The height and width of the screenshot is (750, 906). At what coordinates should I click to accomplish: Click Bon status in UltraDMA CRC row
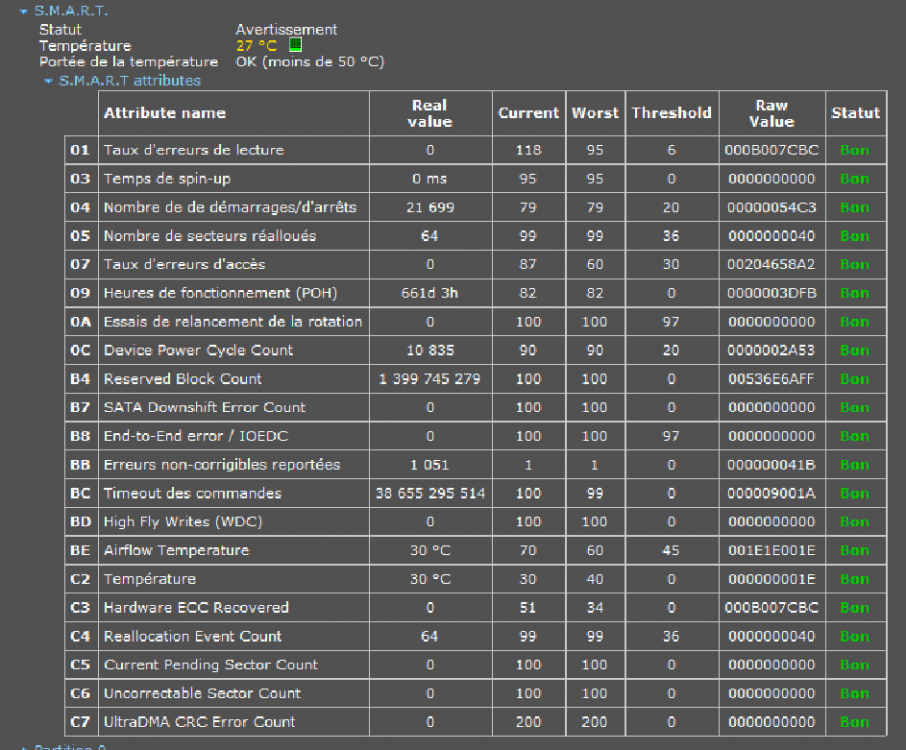(x=855, y=722)
